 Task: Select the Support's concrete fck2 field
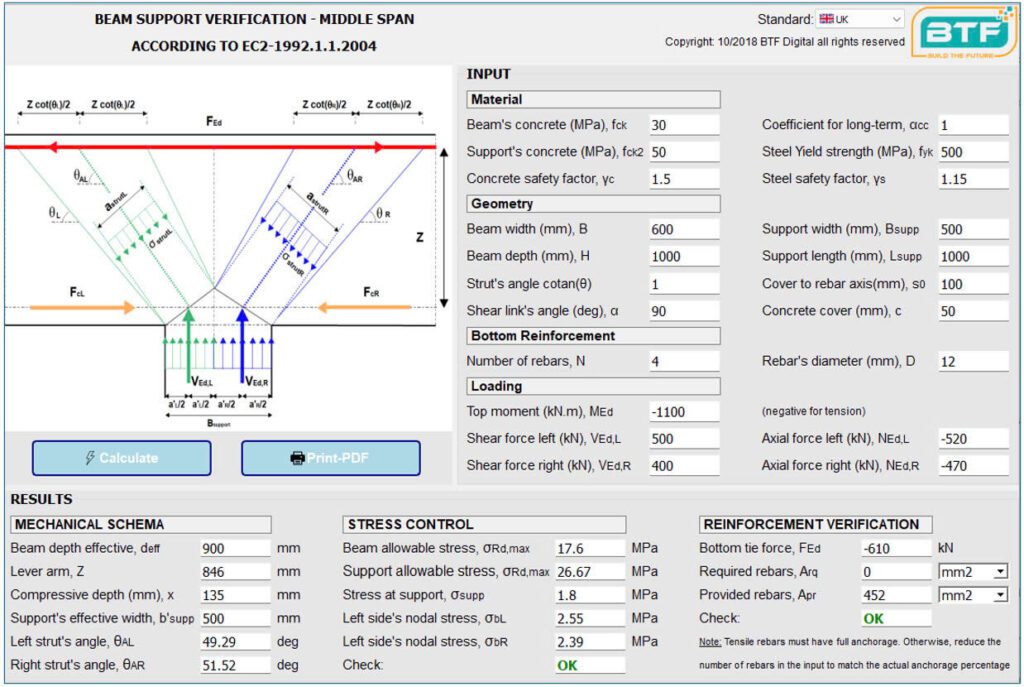683,152
